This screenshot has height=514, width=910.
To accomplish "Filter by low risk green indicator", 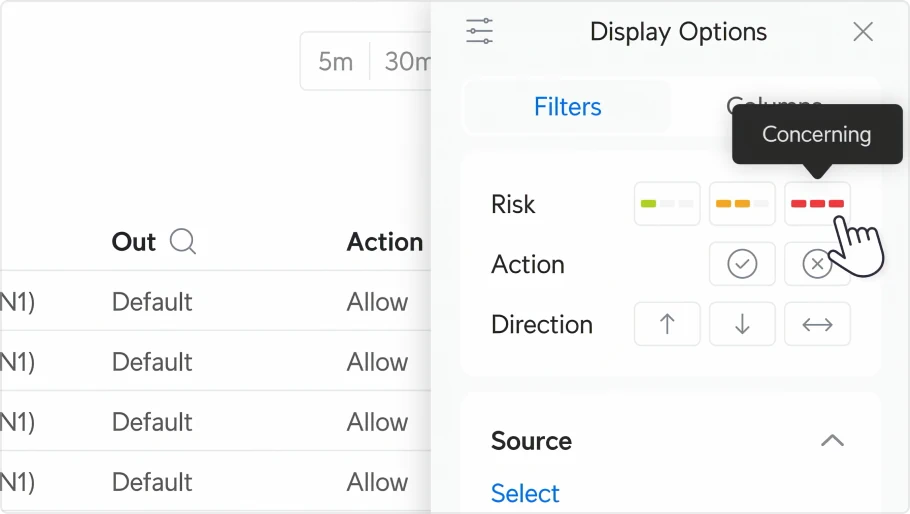I will coord(667,204).
